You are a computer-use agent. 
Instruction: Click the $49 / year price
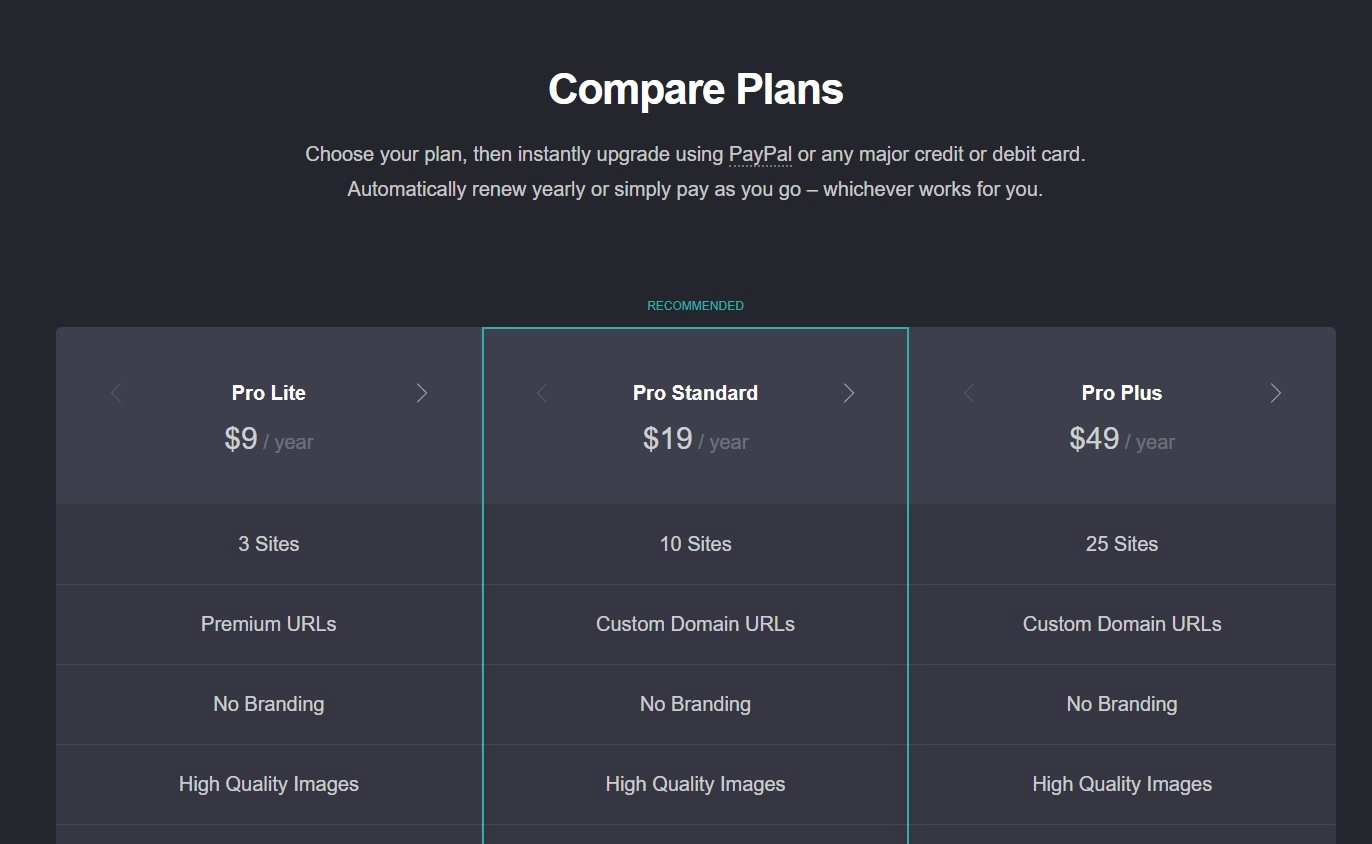(1122, 440)
